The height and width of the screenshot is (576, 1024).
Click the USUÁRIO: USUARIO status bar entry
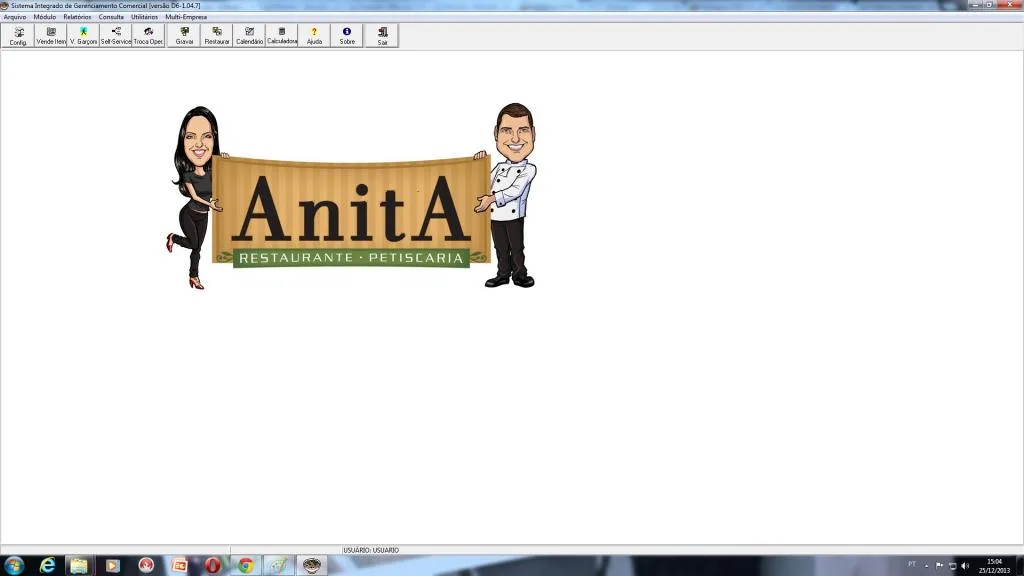click(x=371, y=551)
